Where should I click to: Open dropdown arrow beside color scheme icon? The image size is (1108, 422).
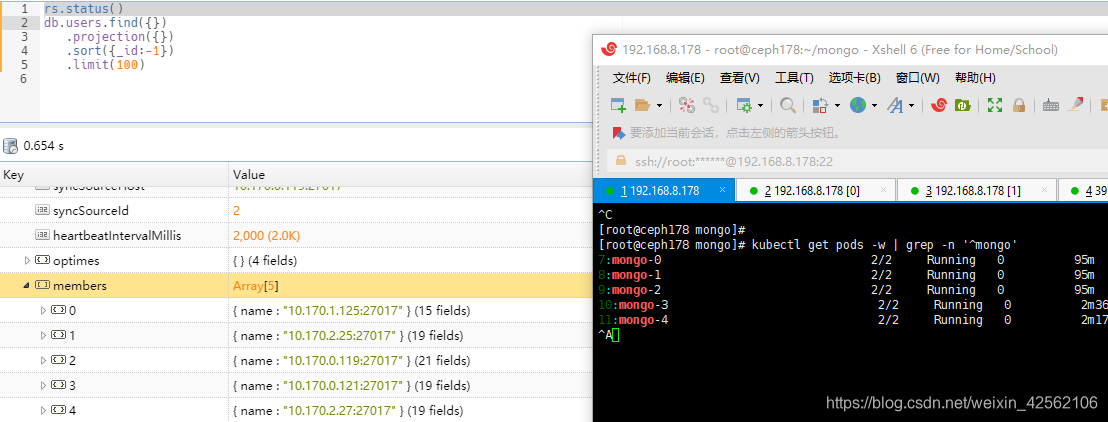(837, 105)
